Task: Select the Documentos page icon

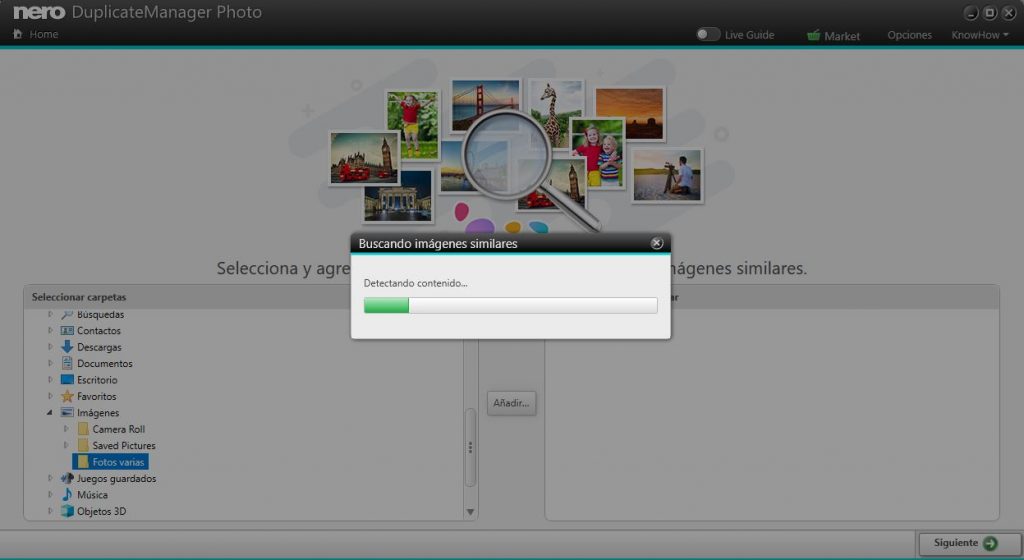Action: (67, 363)
